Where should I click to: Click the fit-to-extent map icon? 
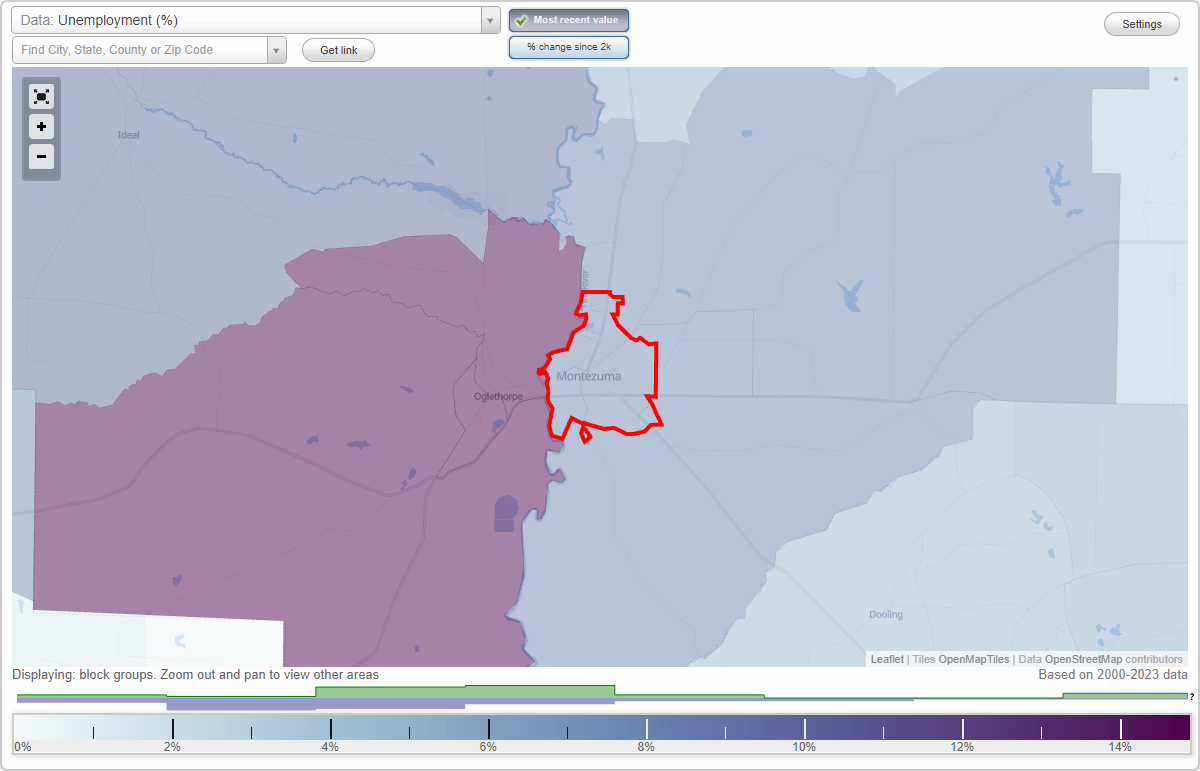pos(41,96)
